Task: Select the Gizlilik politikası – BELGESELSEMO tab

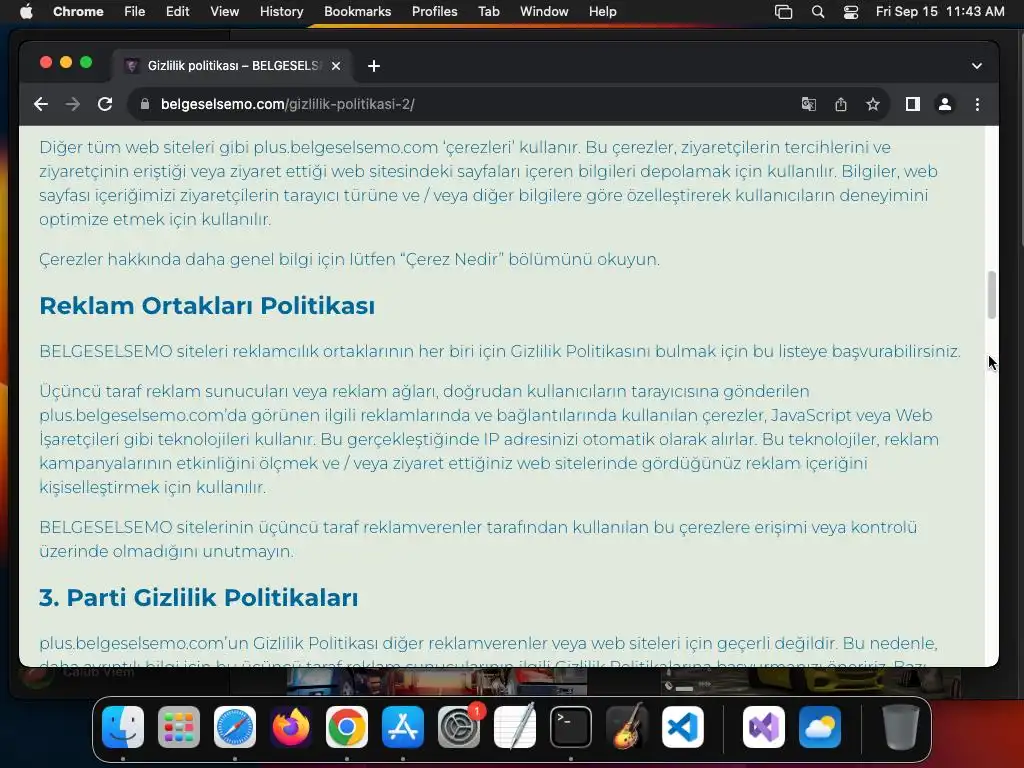Action: 232,66
